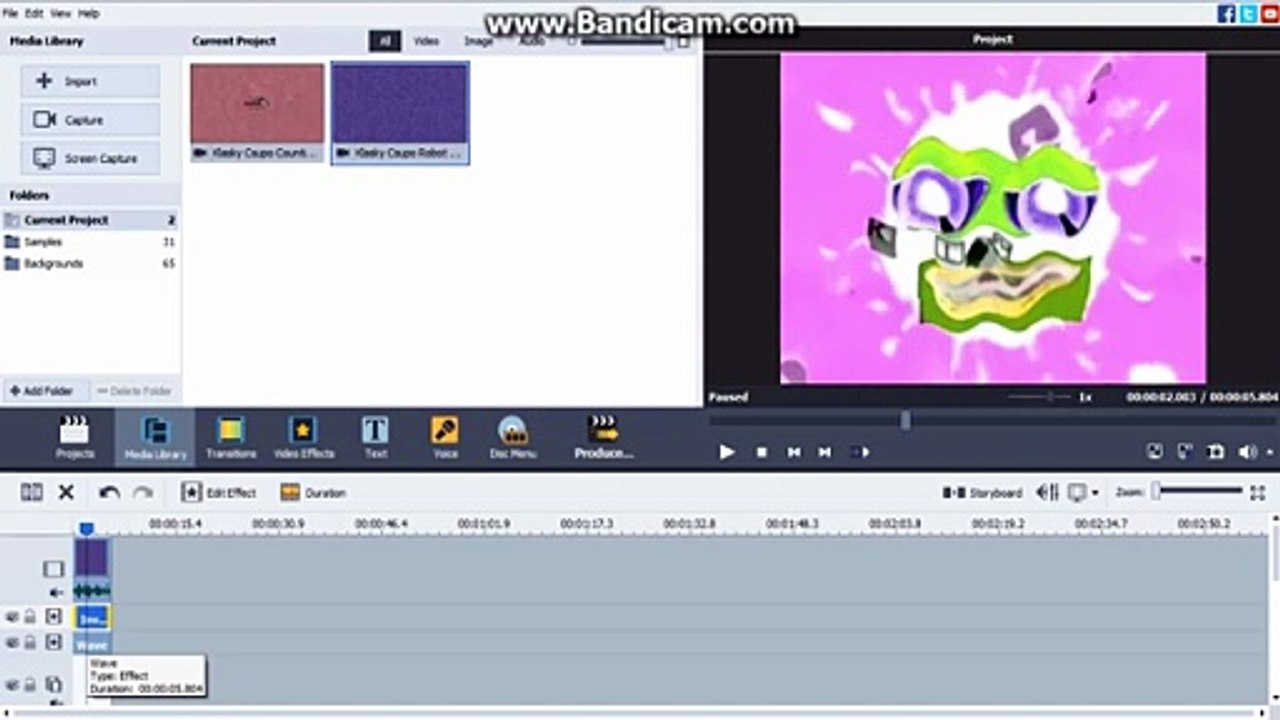Stop the preview playback
Image resolution: width=1280 pixels, height=720 pixels.
[x=761, y=452]
